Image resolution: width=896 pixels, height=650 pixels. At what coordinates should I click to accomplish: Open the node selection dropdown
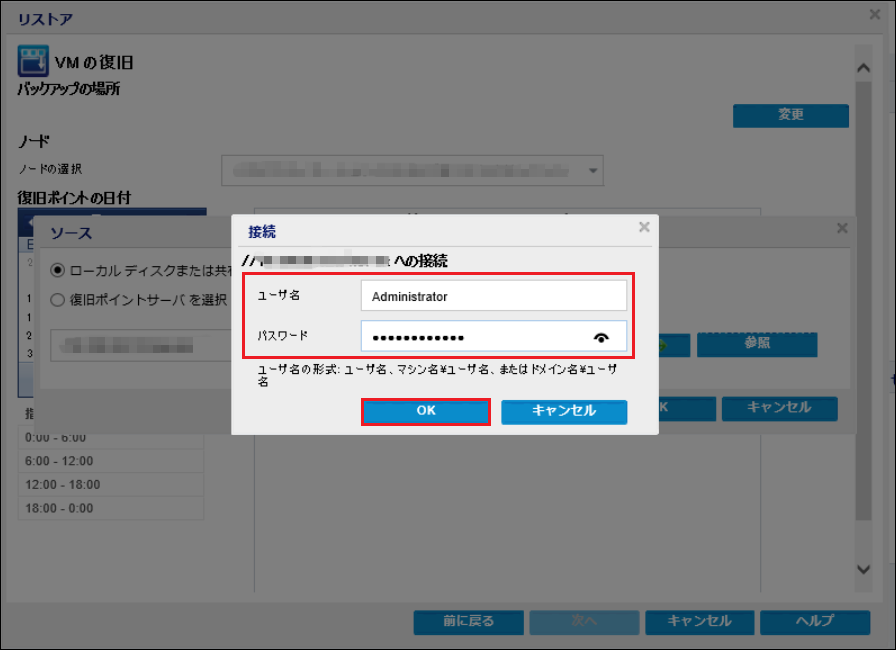[x=593, y=171]
